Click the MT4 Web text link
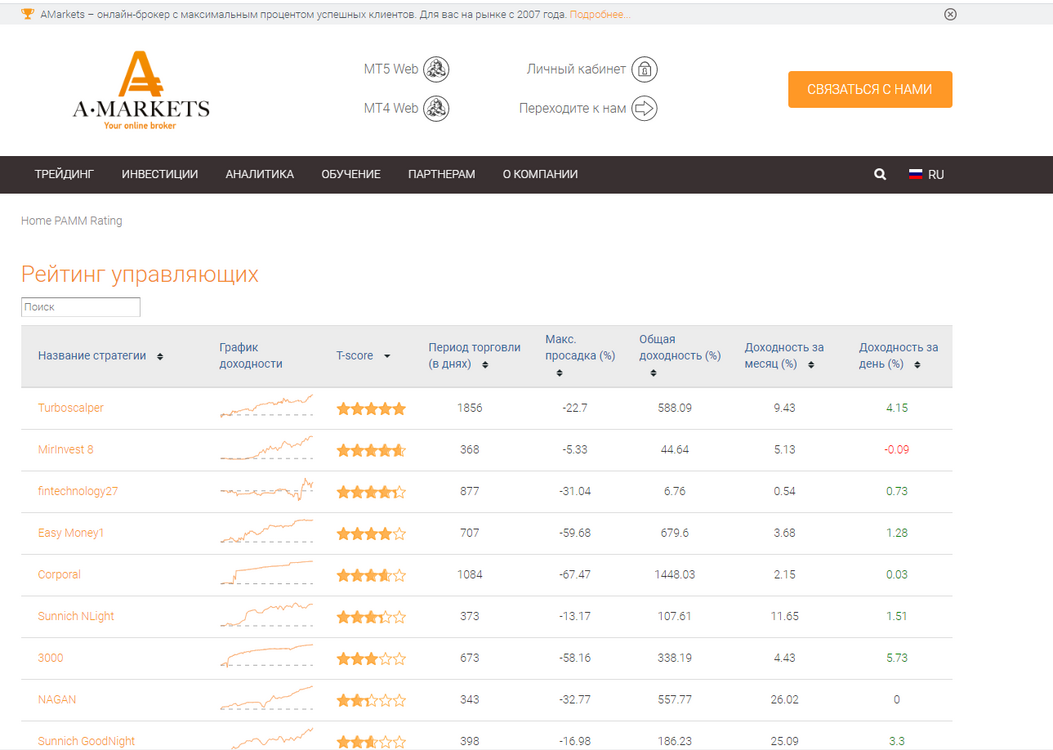The width and height of the screenshot is (1053, 750). pos(391,108)
